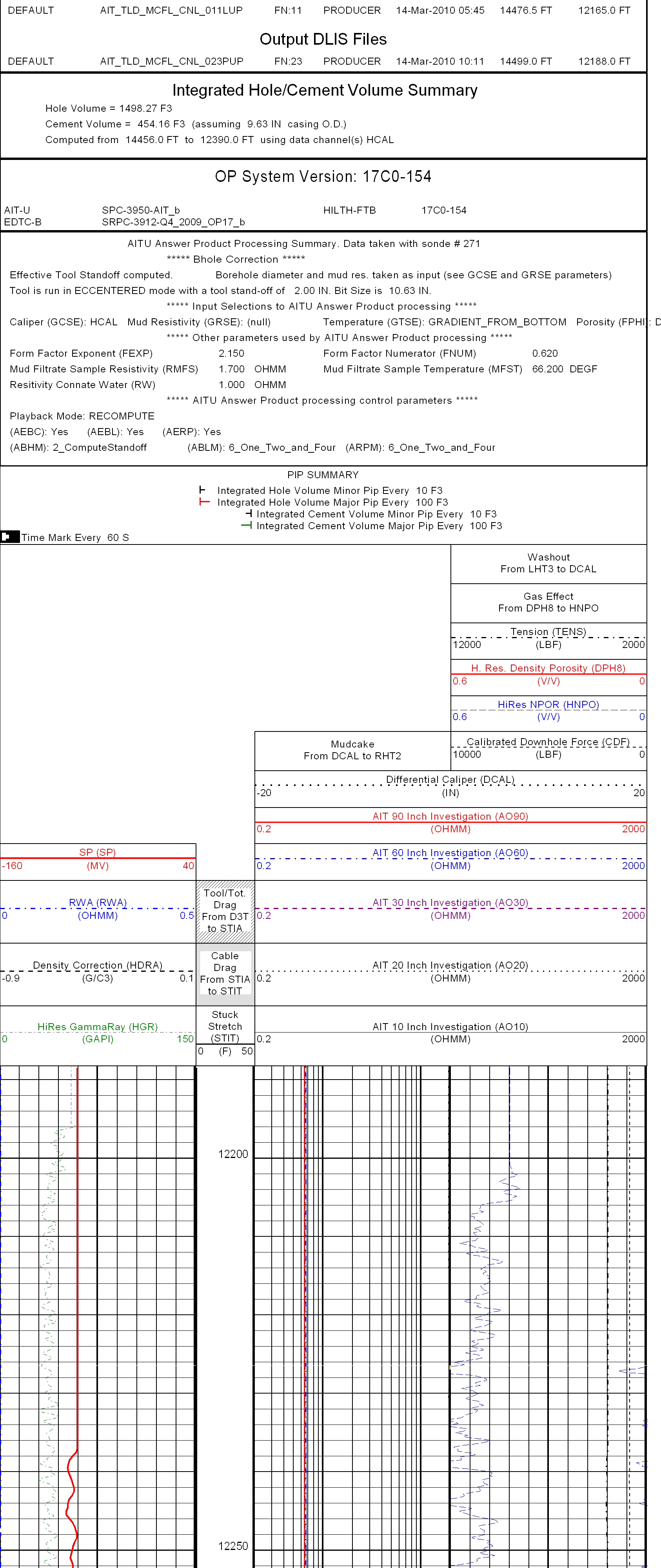This screenshot has height=1568, width=661.
Task: Select "Form Factor Exponent (FEXP)" label
Action: (x=81, y=353)
